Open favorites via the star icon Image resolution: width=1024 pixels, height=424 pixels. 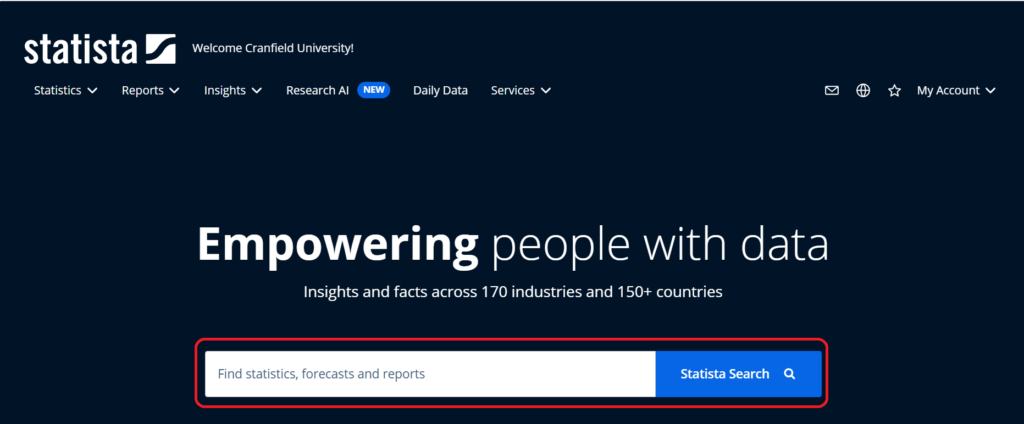(894, 91)
